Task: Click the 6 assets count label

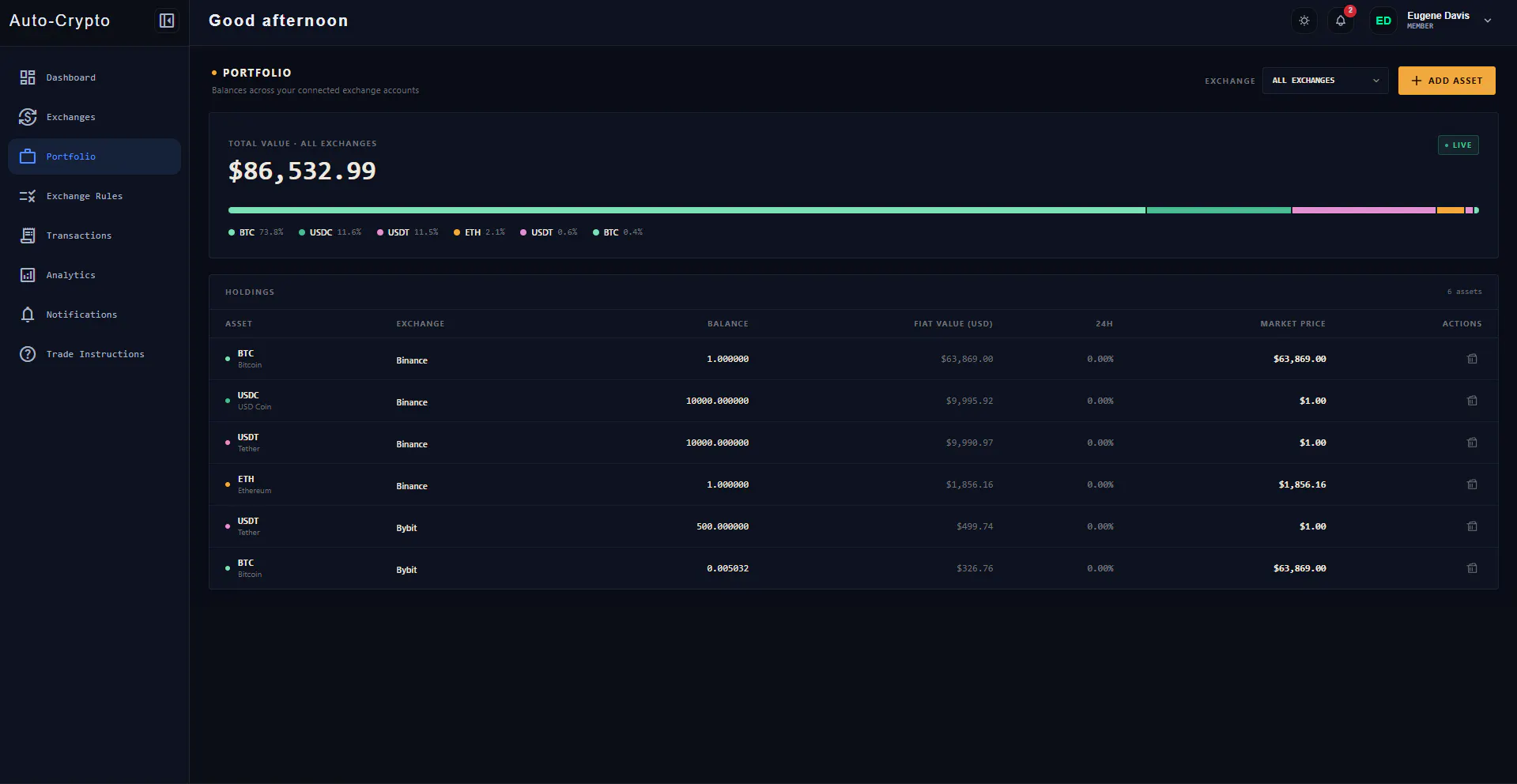Action: point(1464,292)
